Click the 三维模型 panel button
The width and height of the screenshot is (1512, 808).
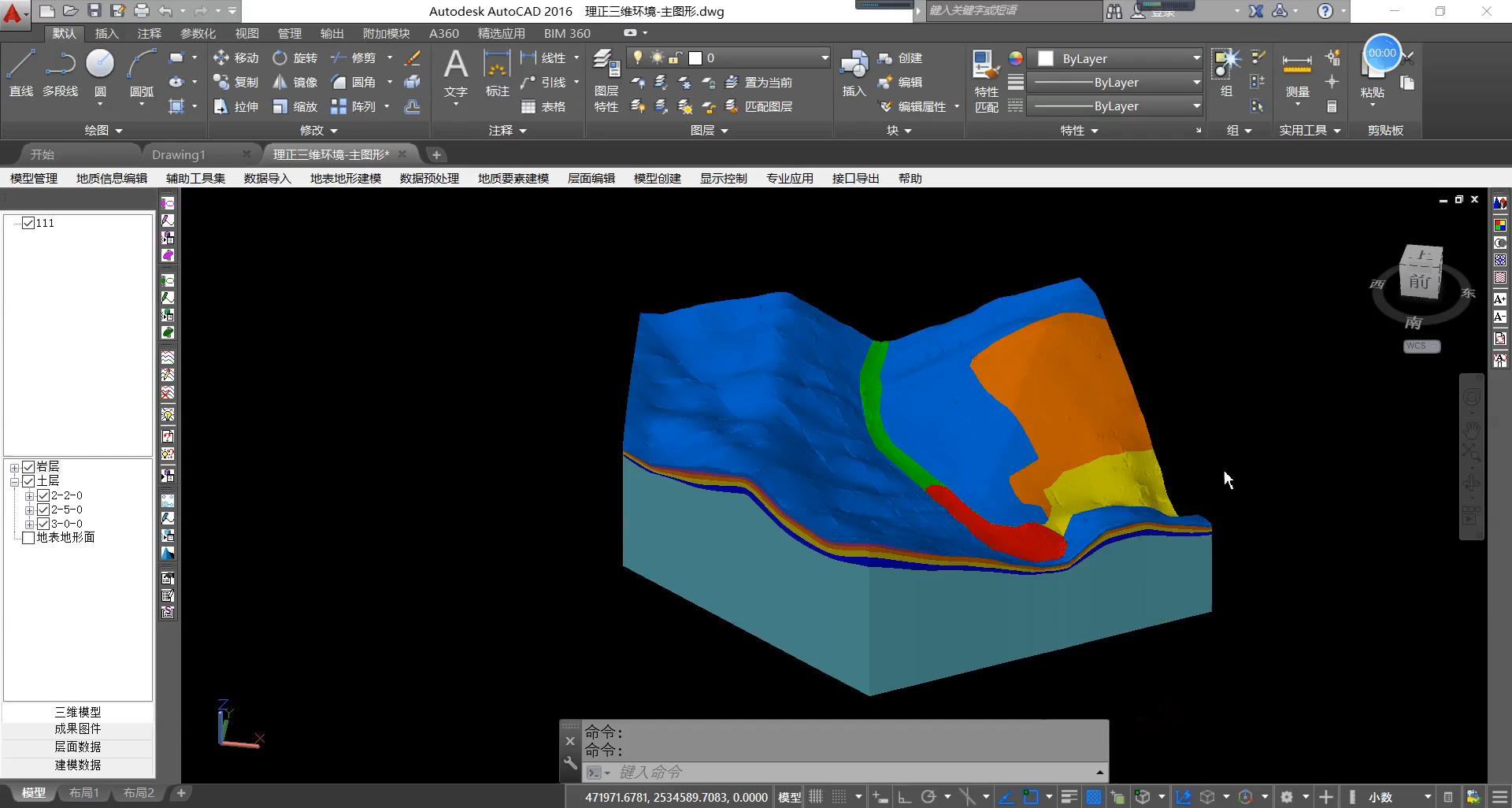point(78,711)
